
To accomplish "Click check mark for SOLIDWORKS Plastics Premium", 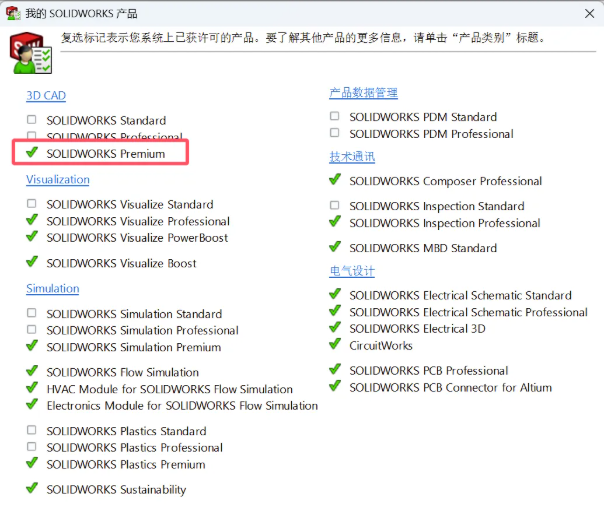I will tap(32, 463).
